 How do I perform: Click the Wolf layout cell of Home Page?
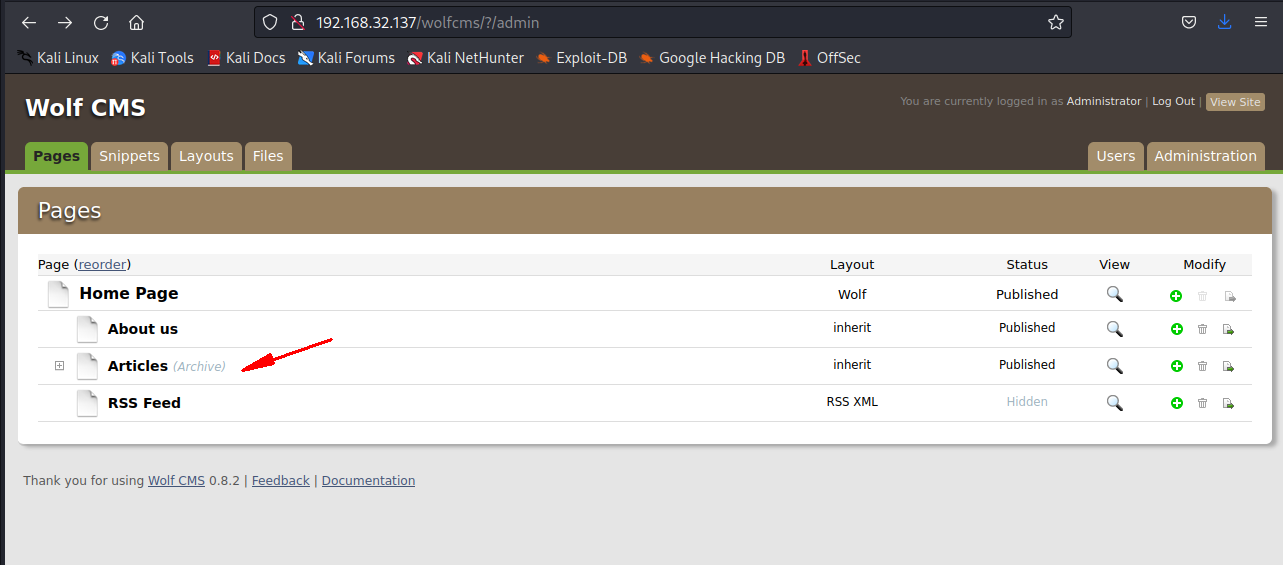click(852, 295)
